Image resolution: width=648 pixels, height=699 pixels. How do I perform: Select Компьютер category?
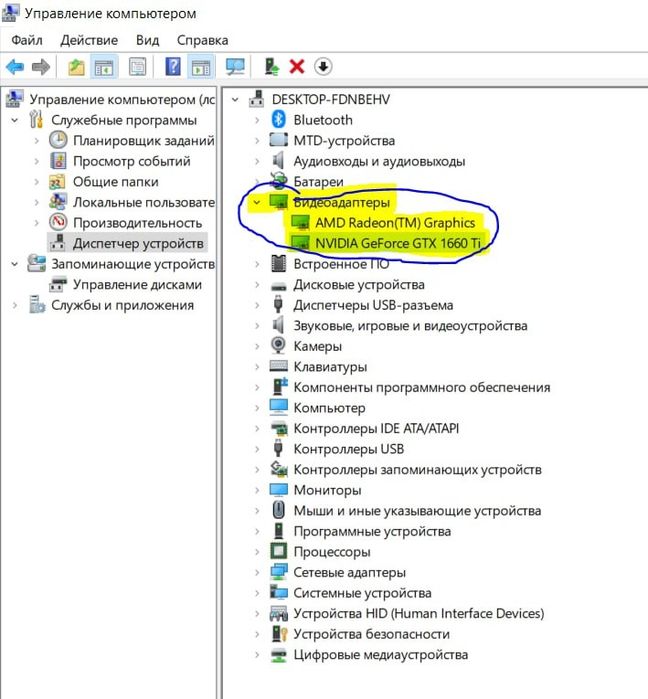329,408
